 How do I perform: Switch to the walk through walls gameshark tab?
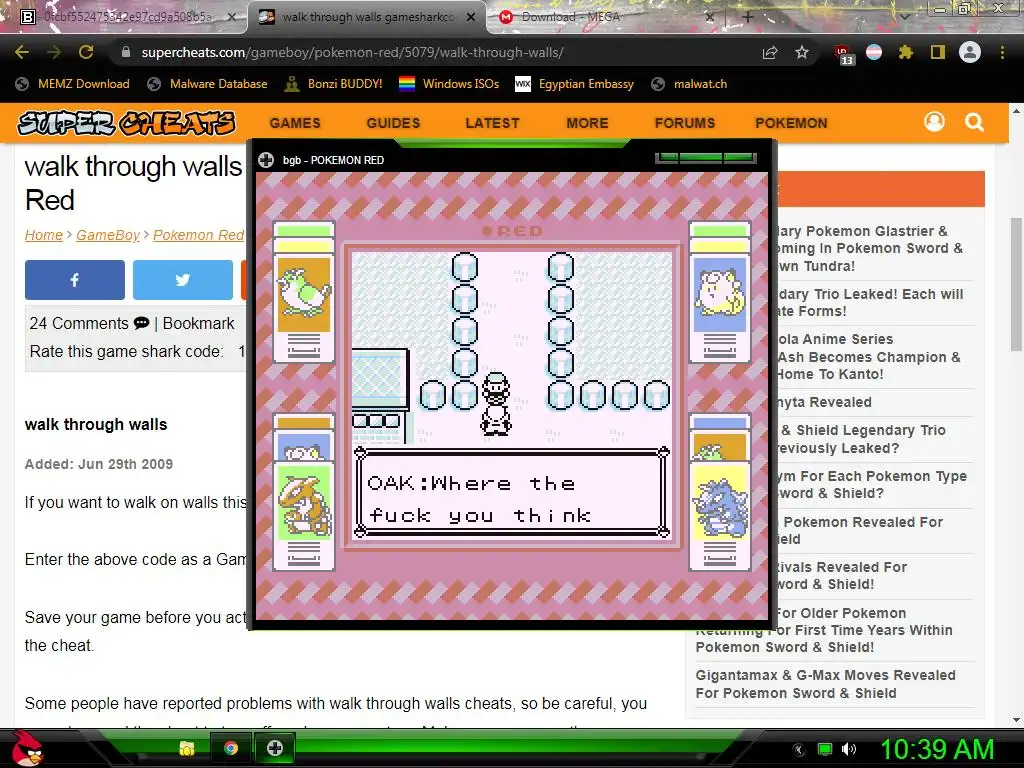point(367,17)
